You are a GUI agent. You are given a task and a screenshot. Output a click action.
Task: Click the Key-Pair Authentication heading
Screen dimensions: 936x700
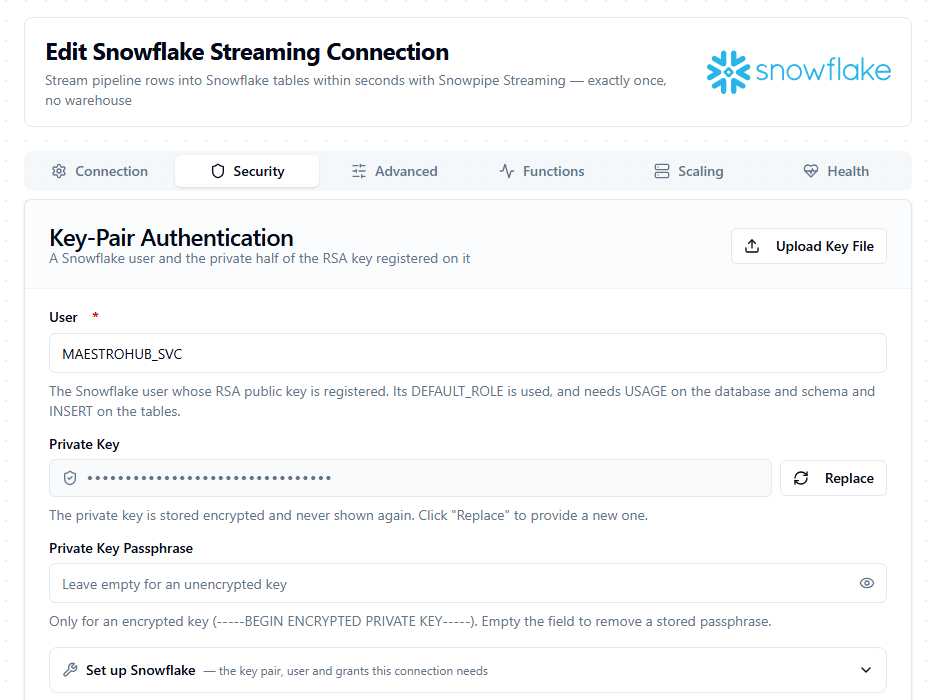[x=171, y=238]
